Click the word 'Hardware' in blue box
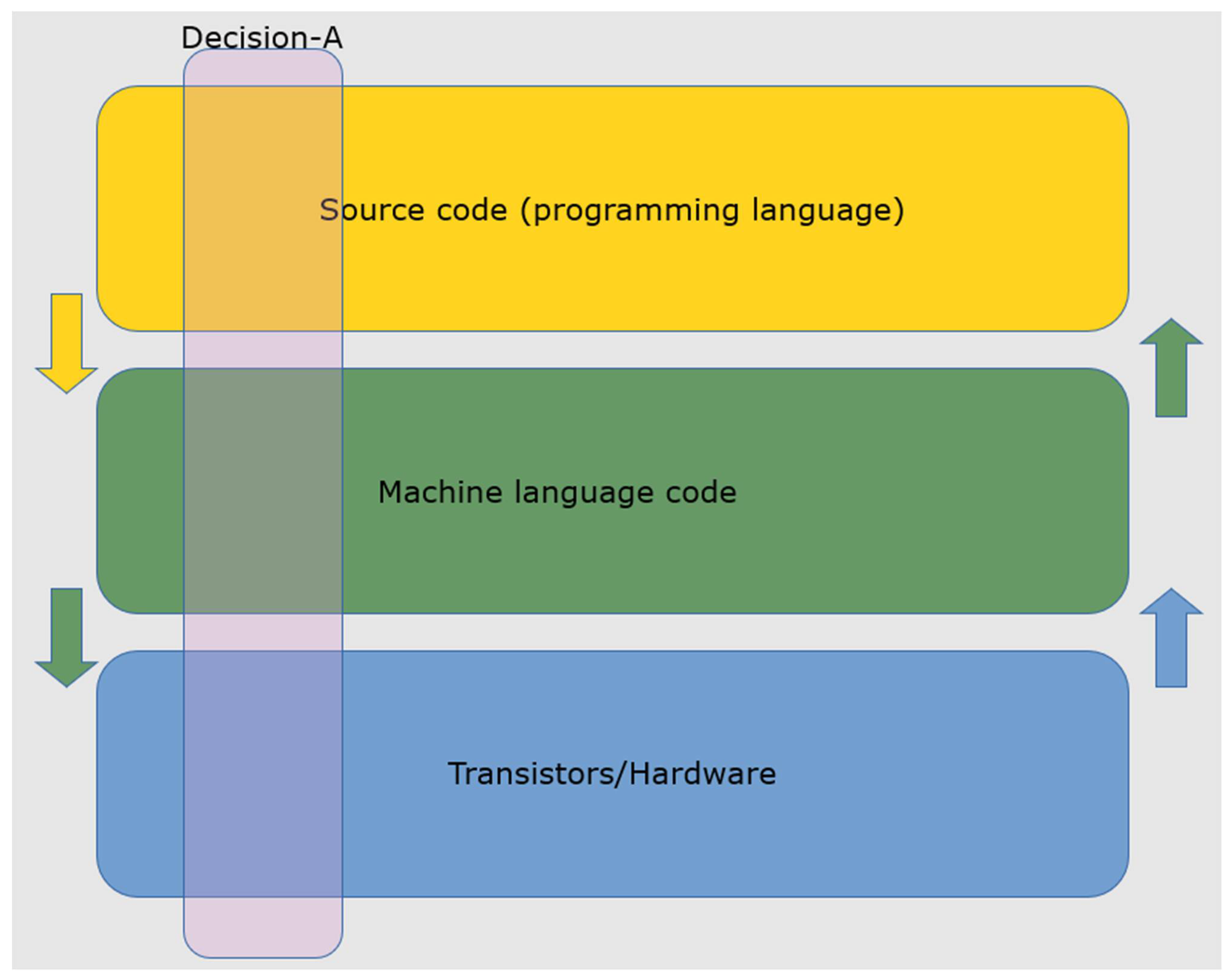The width and height of the screenshot is (1231, 980). (x=702, y=774)
